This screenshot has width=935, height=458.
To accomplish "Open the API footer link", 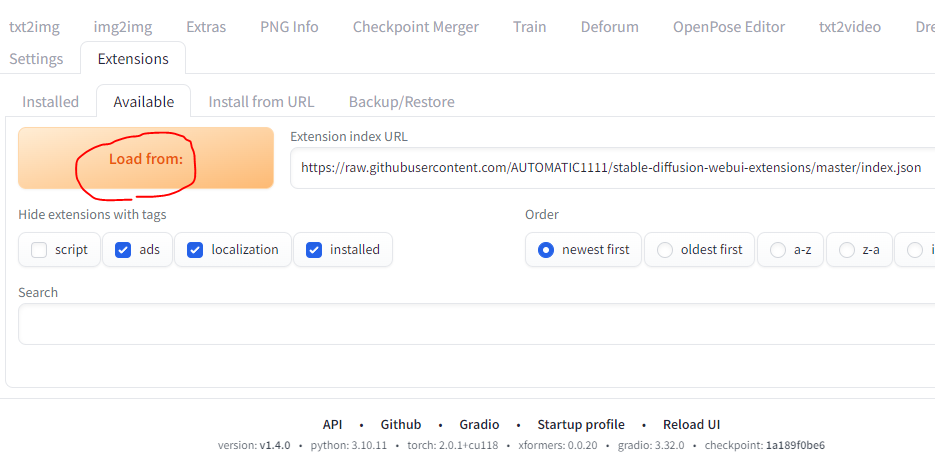I will [332, 425].
